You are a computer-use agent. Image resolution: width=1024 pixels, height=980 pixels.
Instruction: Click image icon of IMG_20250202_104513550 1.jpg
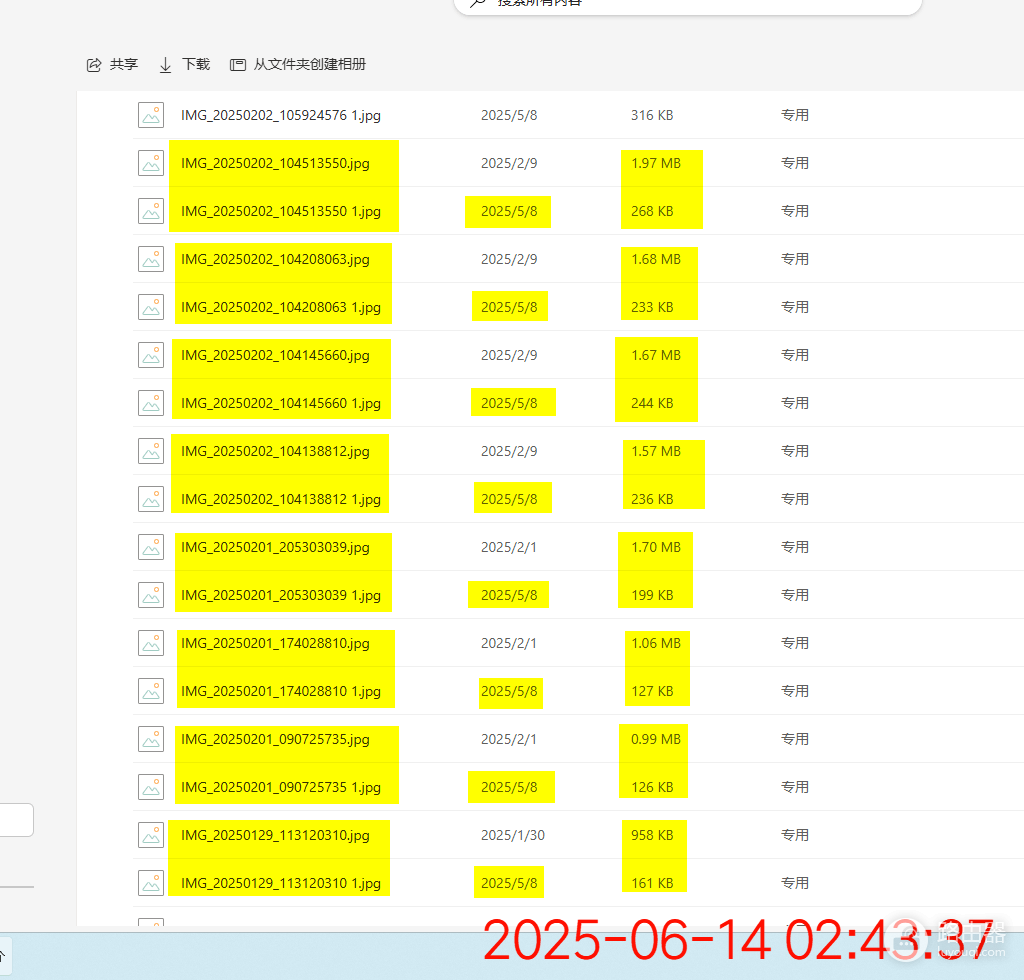click(x=151, y=212)
